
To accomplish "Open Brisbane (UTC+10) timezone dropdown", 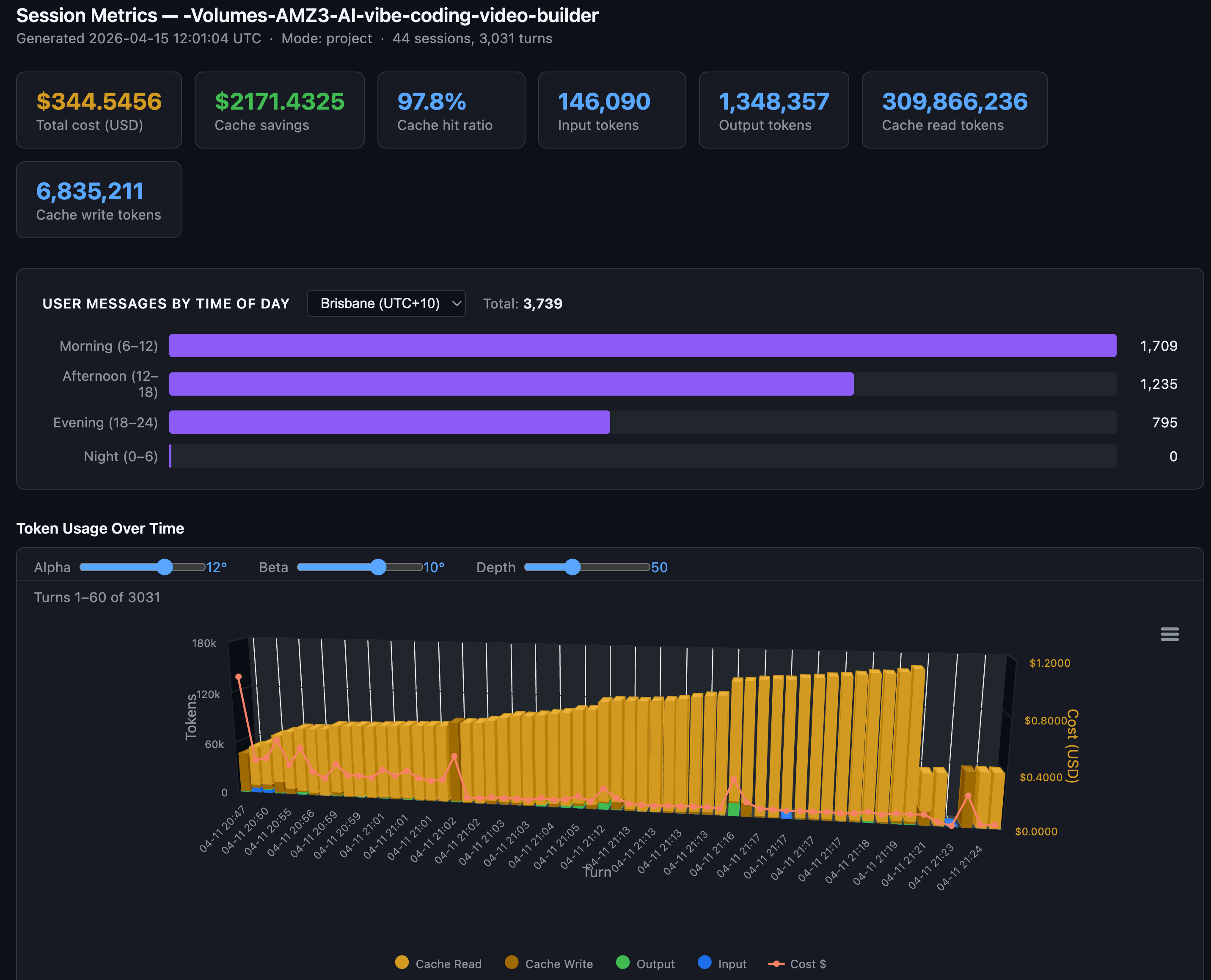I will click(386, 304).
